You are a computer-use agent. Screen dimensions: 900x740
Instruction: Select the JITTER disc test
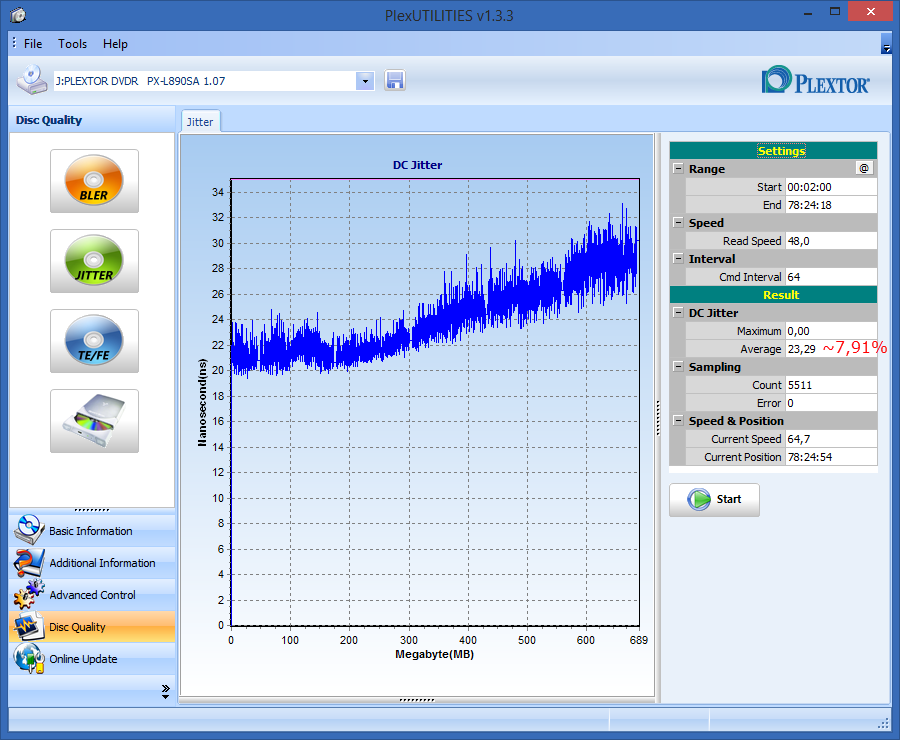point(94,261)
